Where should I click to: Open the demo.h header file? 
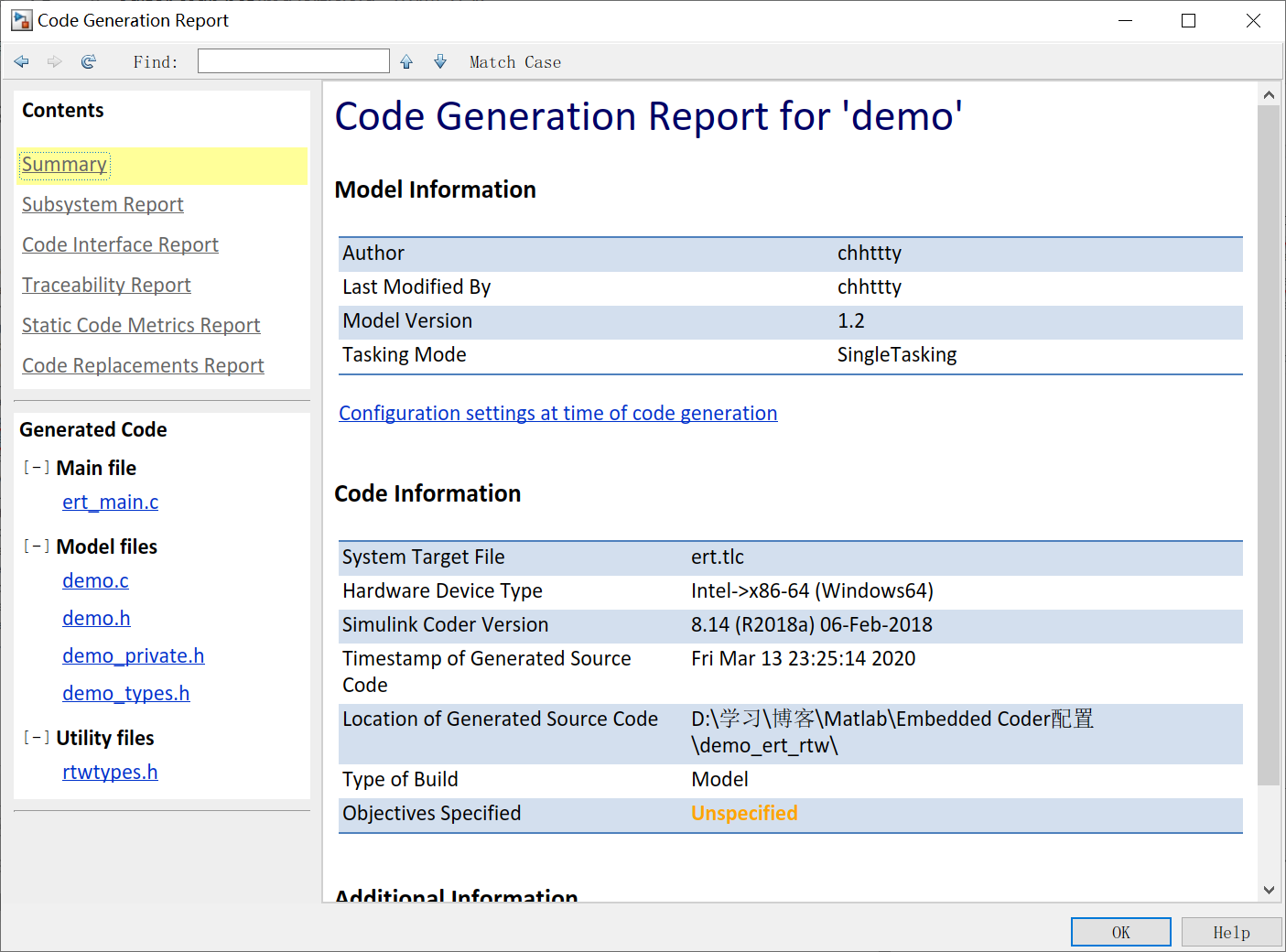[96, 619]
